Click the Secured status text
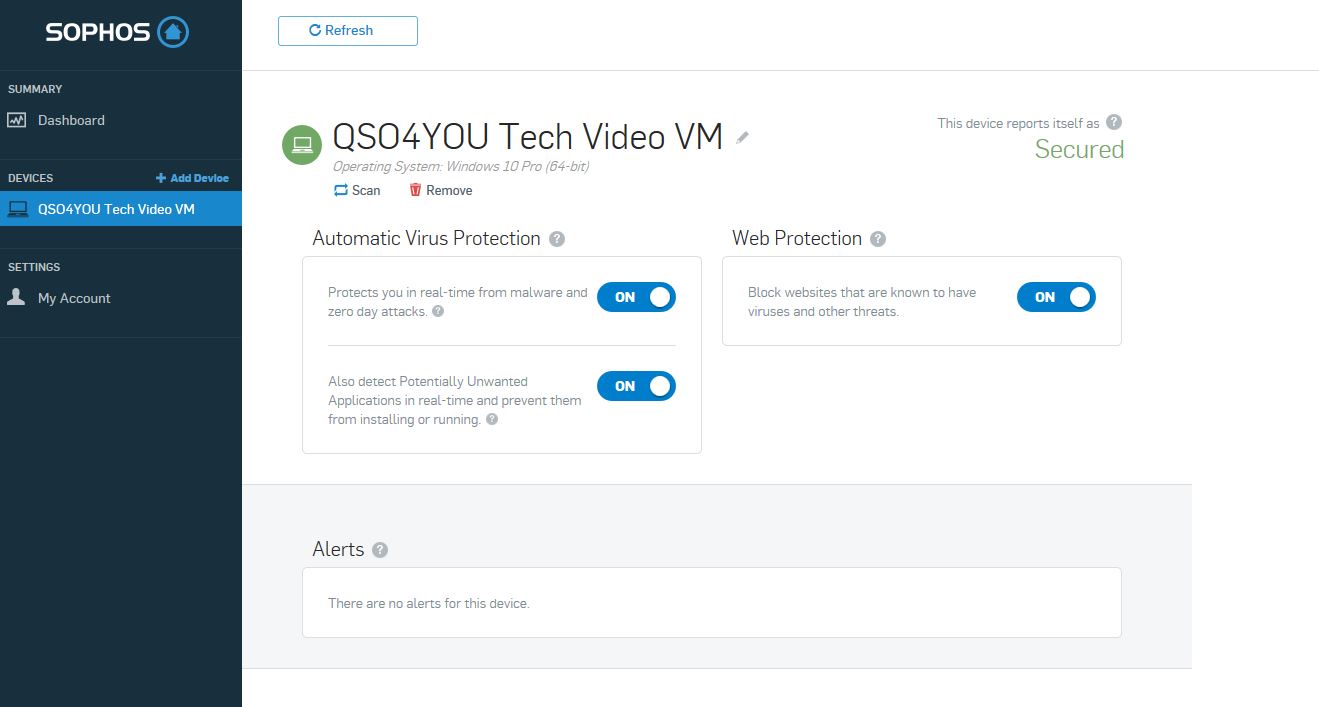Screen dimensions: 1319x707 point(1079,150)
